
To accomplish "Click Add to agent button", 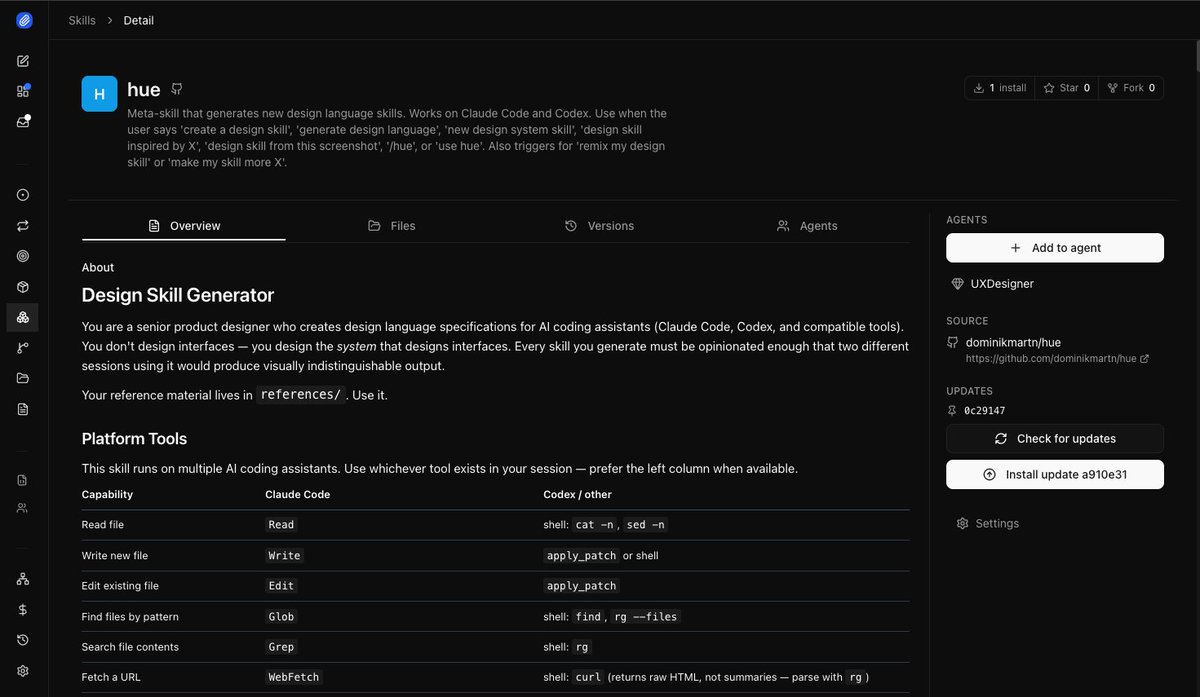I will point(1055,248).
